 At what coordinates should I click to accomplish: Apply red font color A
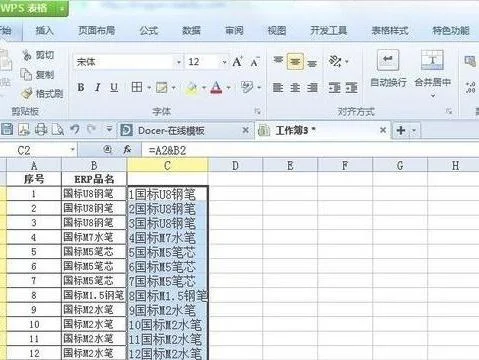point(216,87)
